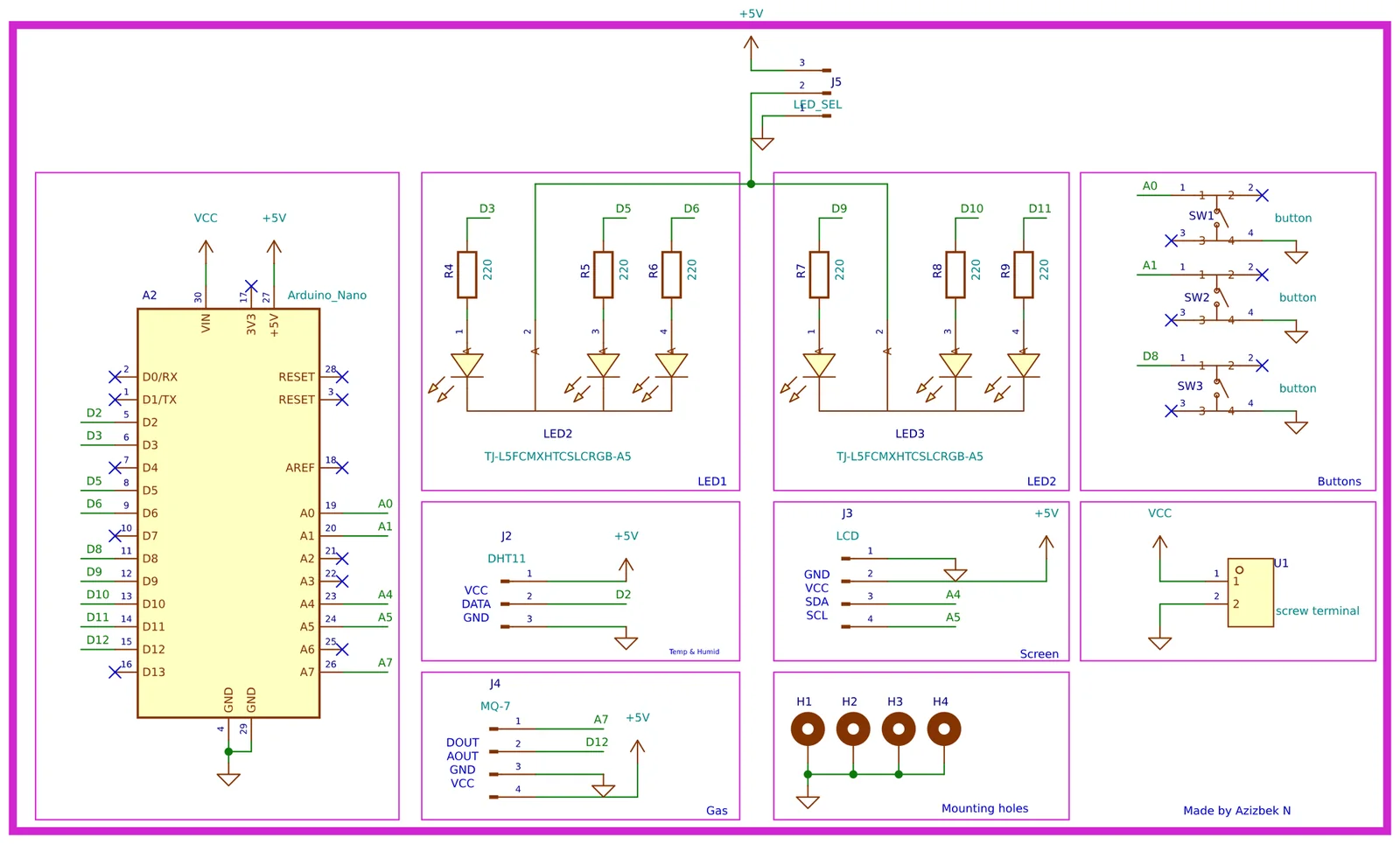Click the 'Screen' block title
Viewport: 1400px width, 844px height.
pyautogui.click(x=1039, y=654)
